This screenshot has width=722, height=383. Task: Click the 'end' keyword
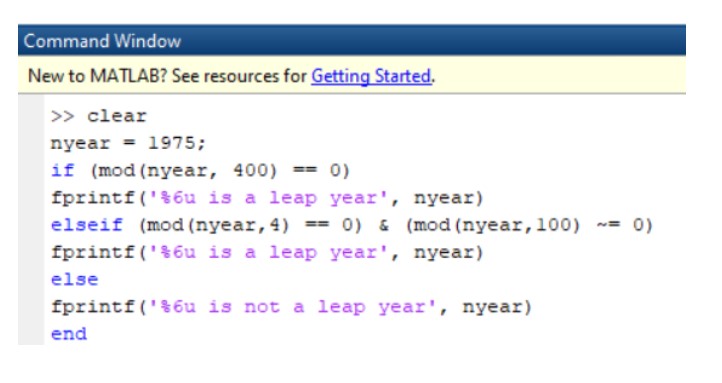[69, 334]
